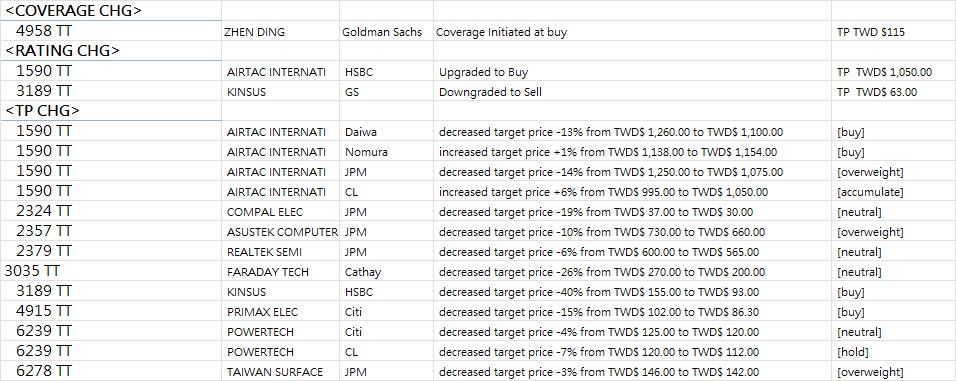The height and width of the screenshot is (381, 956).
Task: Select the [accumulate] rating cell
Action: click(x=893, y=192)
